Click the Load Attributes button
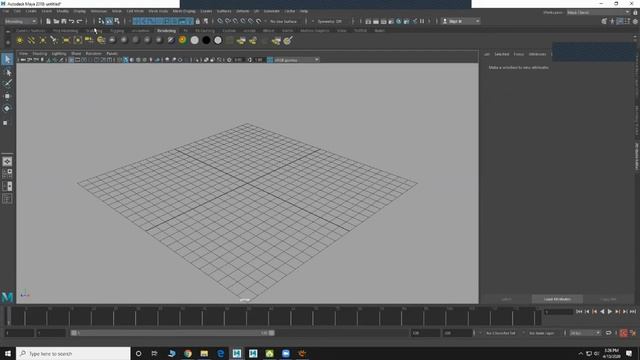Image resolution: width=640 pixels, height=360 pixels. coord(557,299)
